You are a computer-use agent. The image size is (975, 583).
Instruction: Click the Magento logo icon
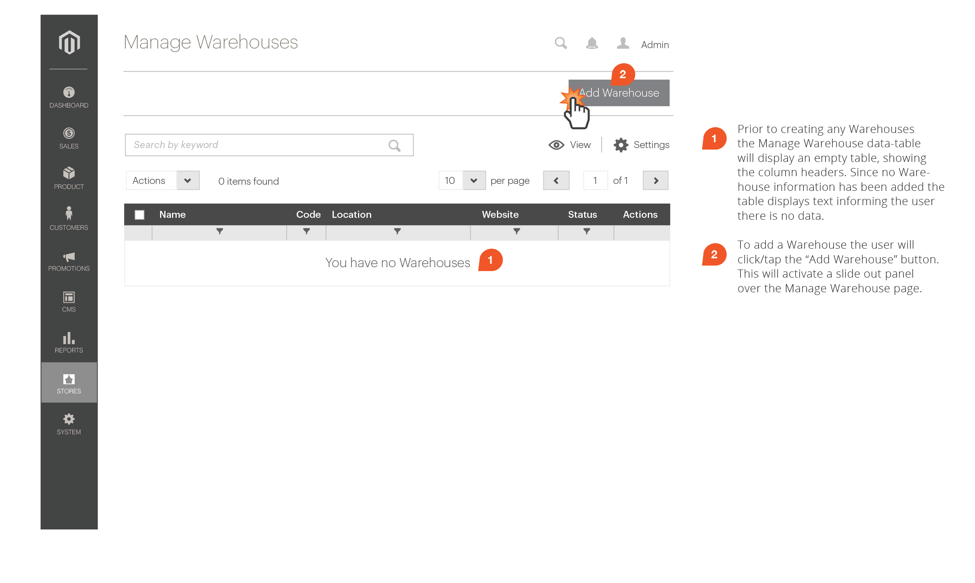[x=69, y=42]
